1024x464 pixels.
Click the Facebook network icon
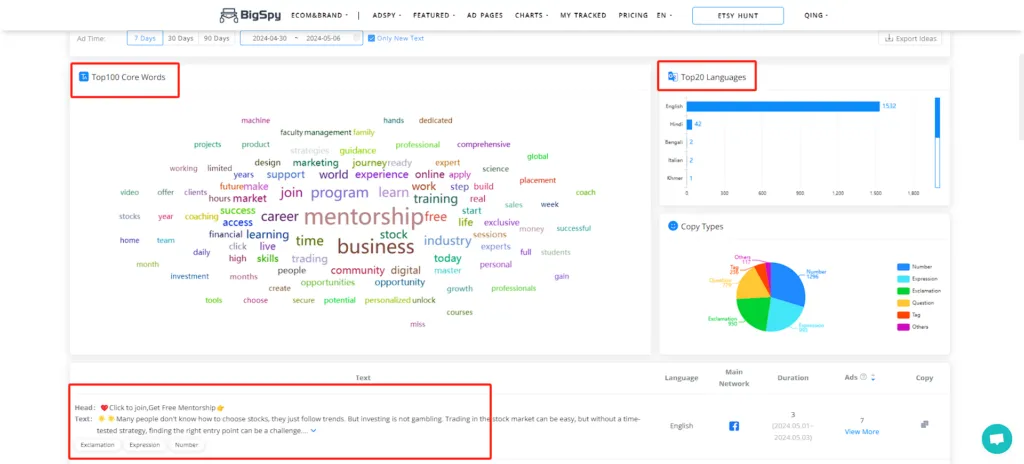(733, 426)
